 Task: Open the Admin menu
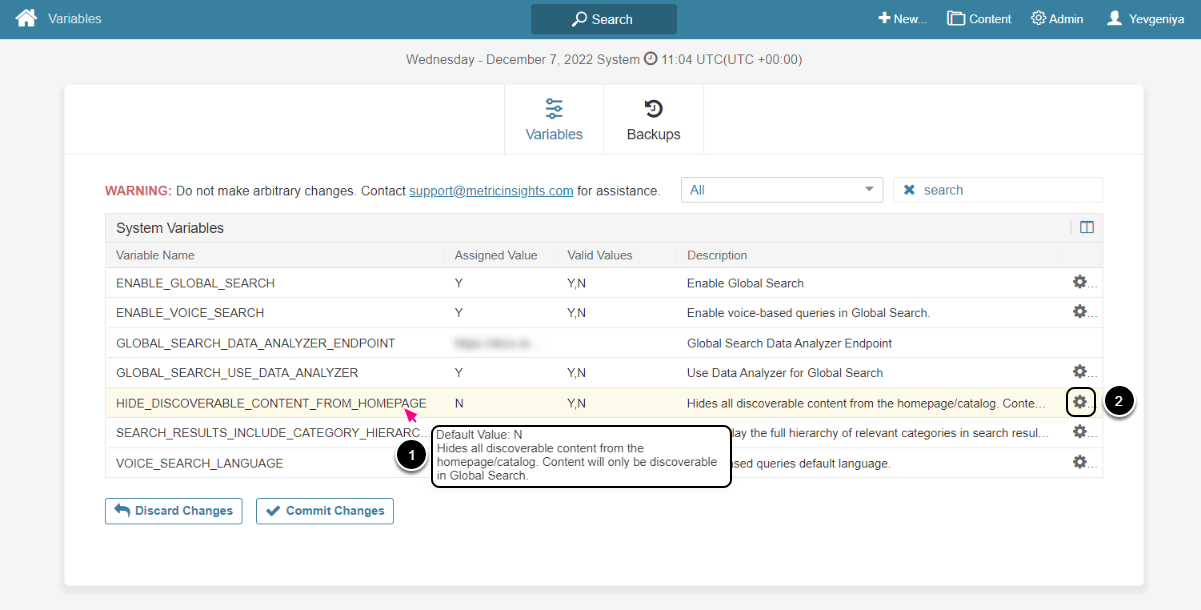(x=1057, y=19)
